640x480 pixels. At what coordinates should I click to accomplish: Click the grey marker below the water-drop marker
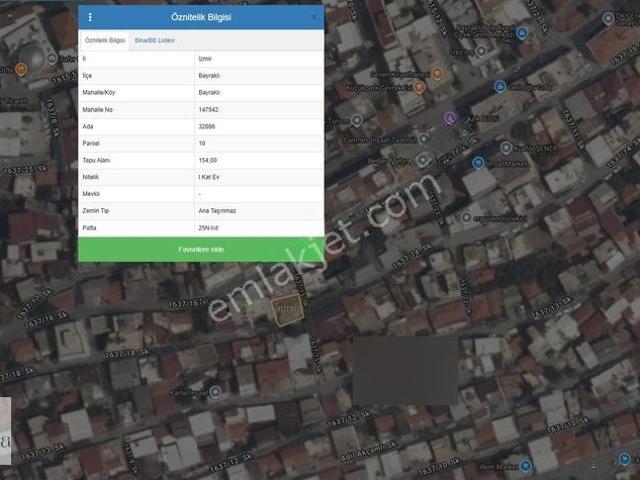[x=482, y=51]
